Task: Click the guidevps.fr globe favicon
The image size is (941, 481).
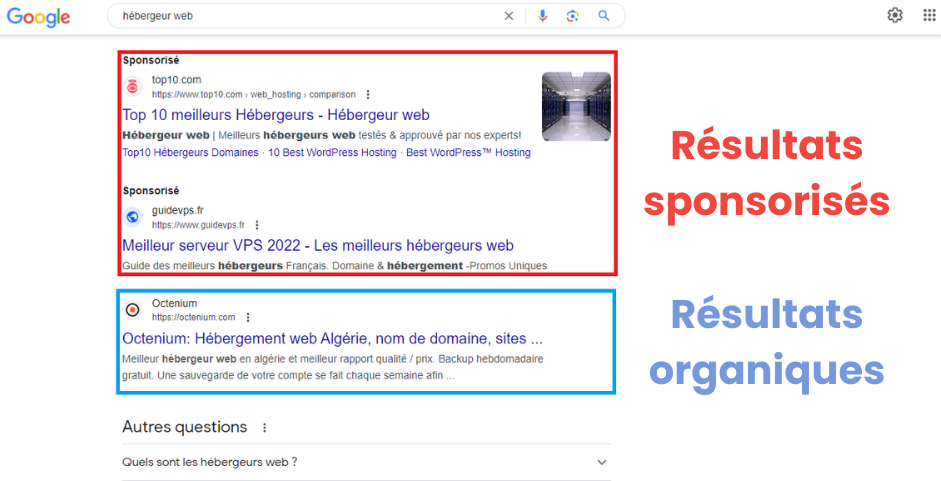Action: [133, 217]
